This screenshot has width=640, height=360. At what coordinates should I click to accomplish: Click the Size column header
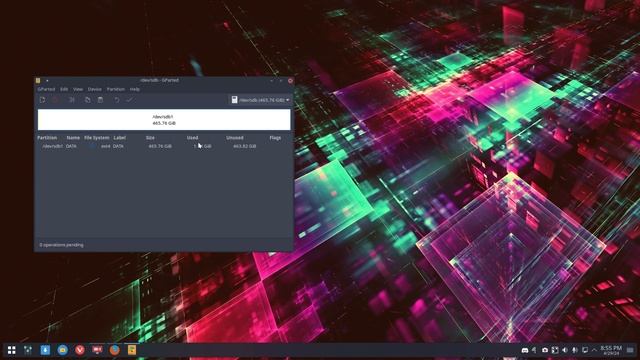(150, 138)
